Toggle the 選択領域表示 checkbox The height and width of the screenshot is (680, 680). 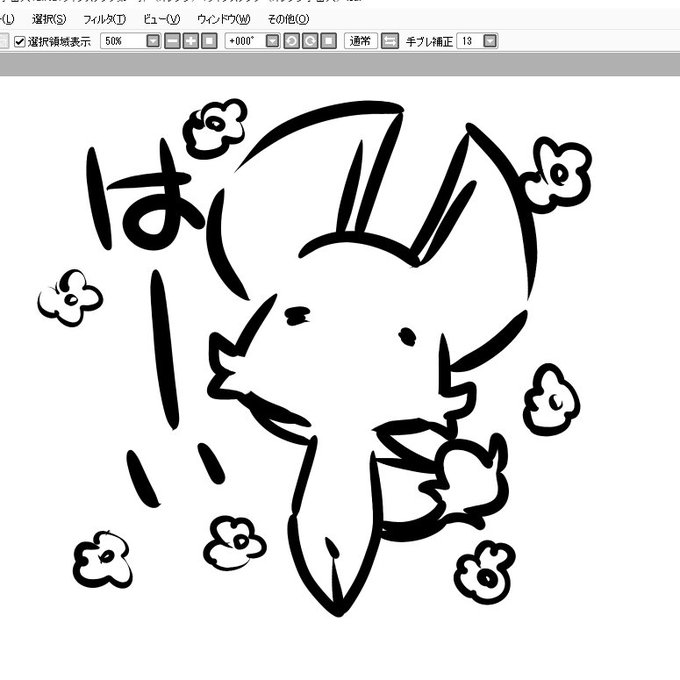pyautogui.click(x=20, y=42)
